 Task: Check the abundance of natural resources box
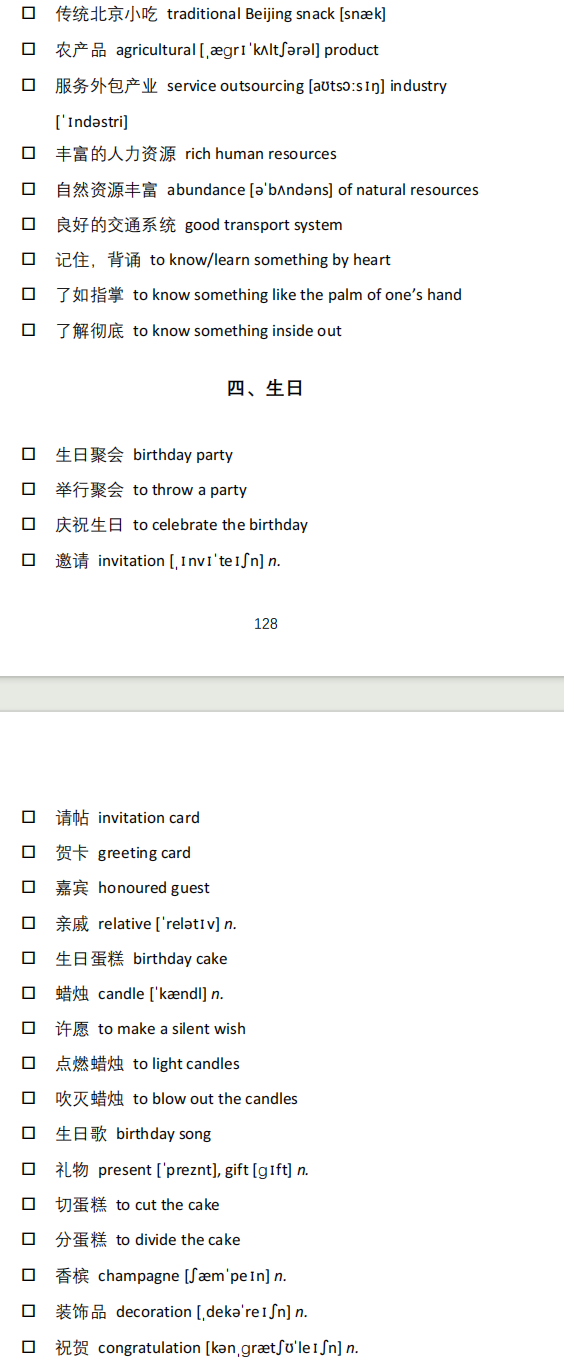coord(29,189)
